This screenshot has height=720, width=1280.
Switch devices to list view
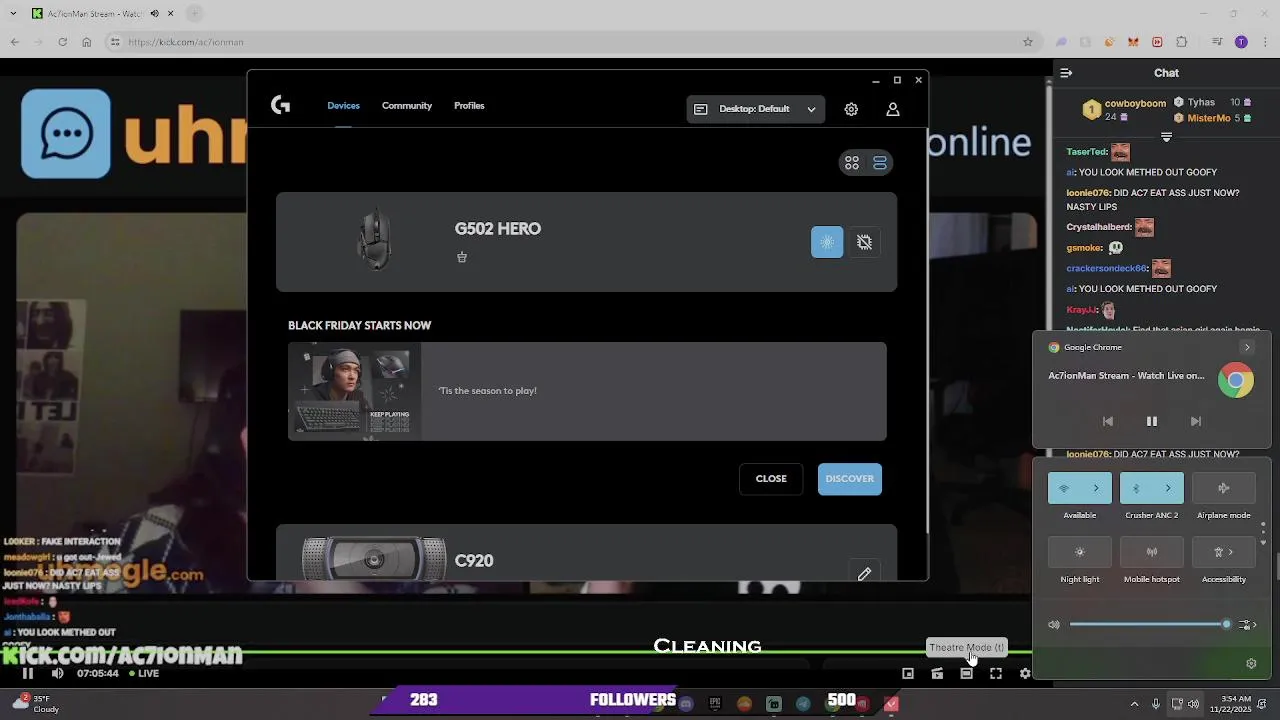[x=880, y=163]
